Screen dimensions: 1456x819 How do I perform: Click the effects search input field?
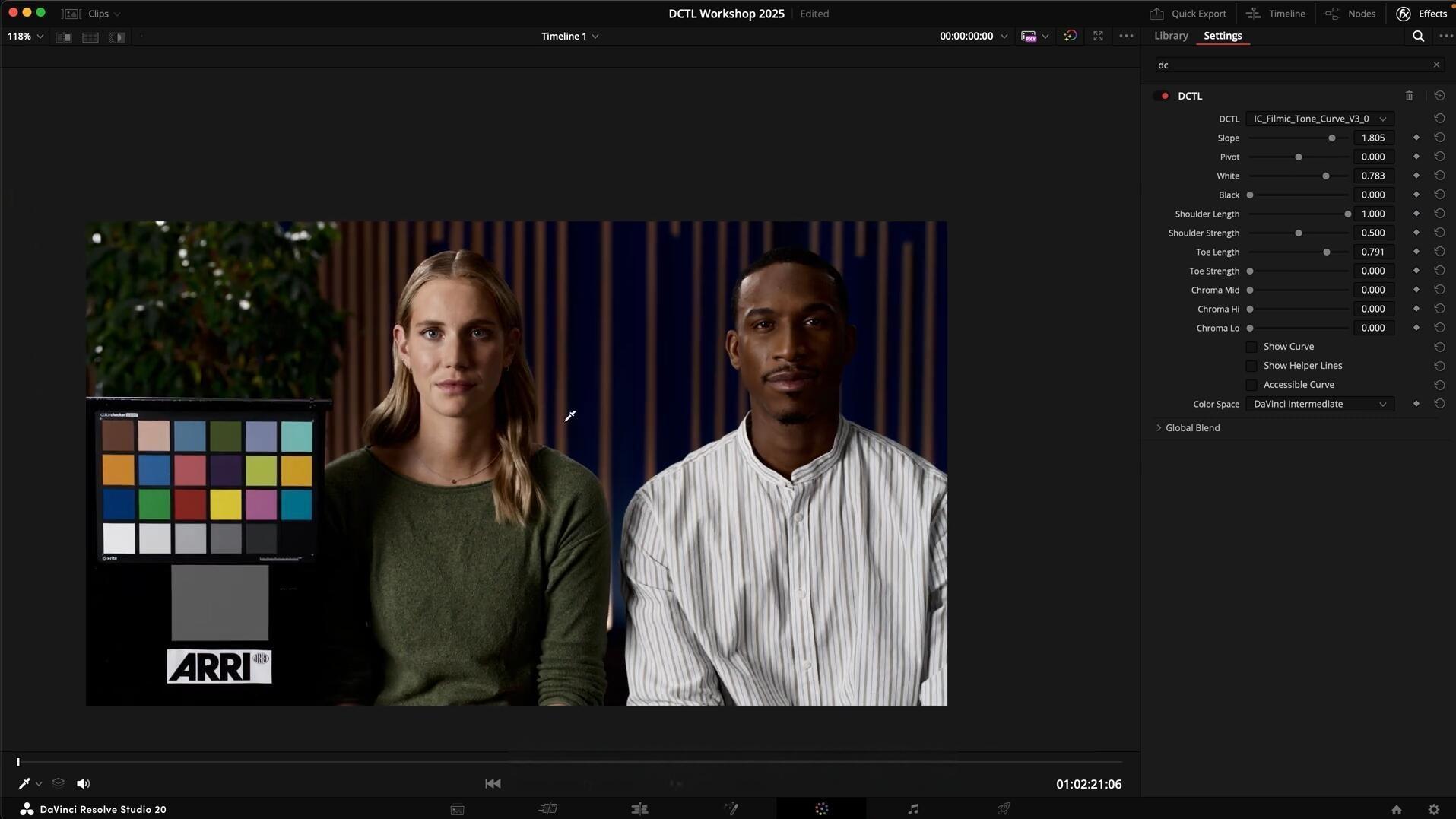tap(1291, 65)
